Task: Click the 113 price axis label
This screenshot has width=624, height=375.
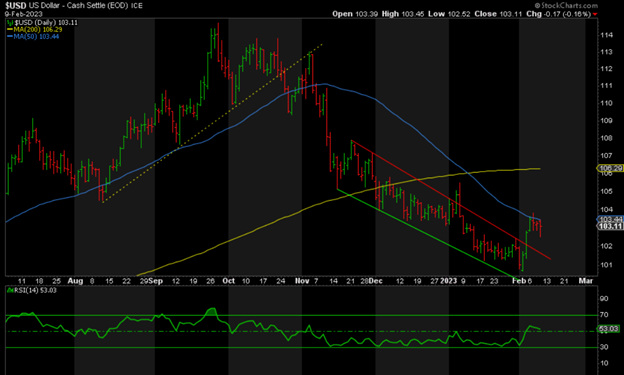Action: 606,52
